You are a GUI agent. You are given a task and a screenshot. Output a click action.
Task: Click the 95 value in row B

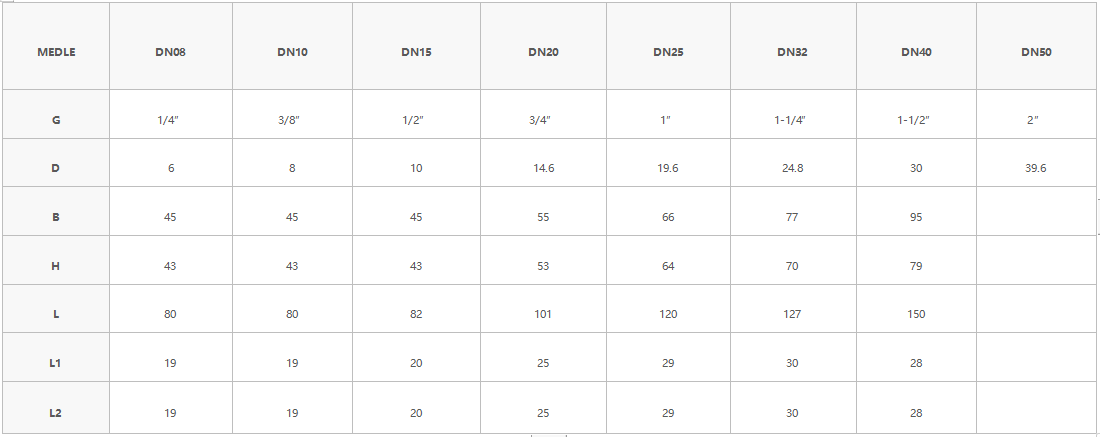(916, 217)
